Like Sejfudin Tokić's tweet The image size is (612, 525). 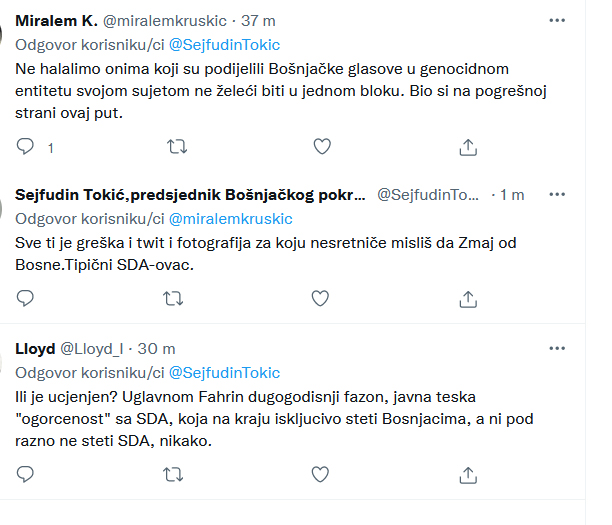(x=322, y=298)
